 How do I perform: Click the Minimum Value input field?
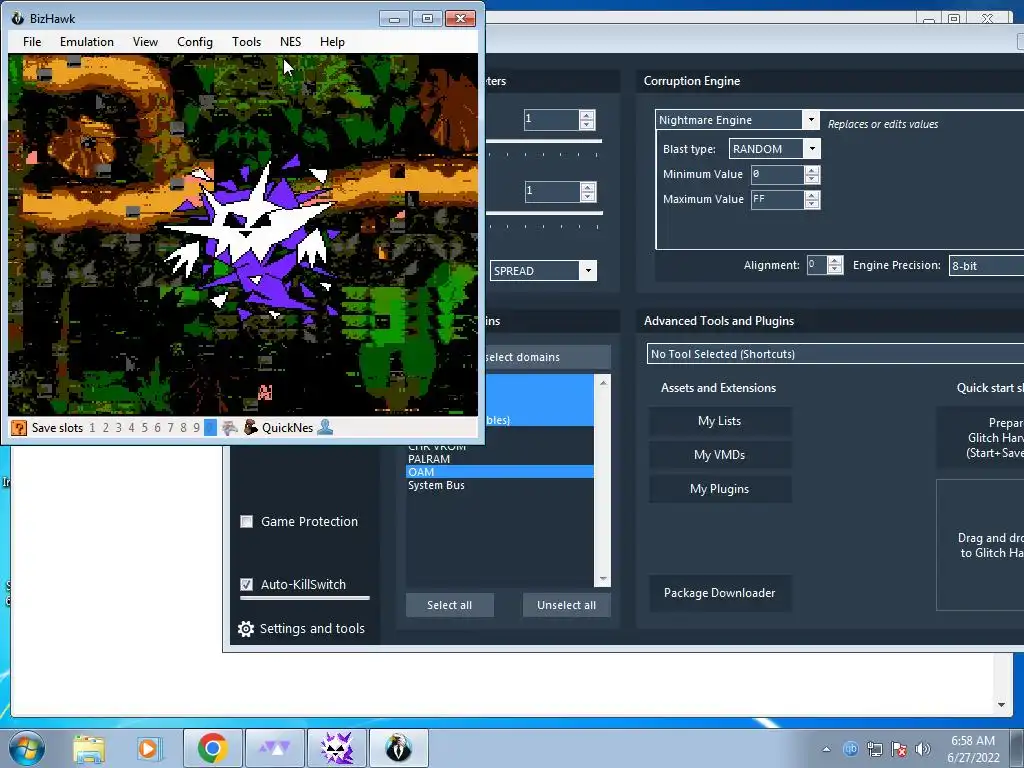click(777, 174)
